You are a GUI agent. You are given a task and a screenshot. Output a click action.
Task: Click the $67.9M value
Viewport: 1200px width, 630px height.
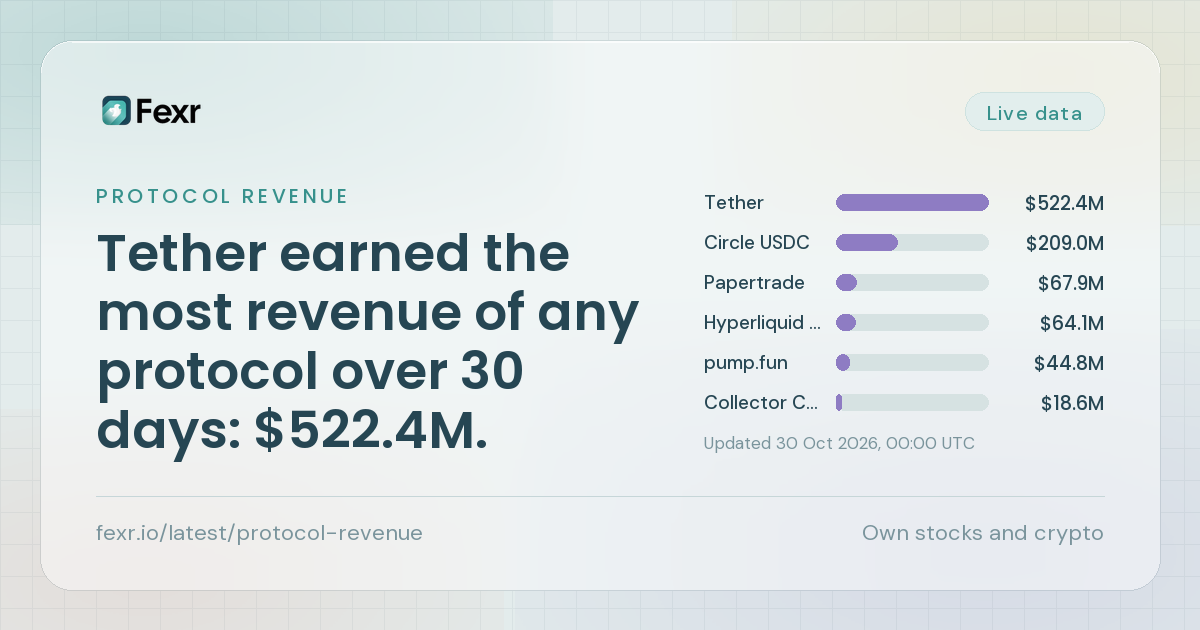[1071, 283]
